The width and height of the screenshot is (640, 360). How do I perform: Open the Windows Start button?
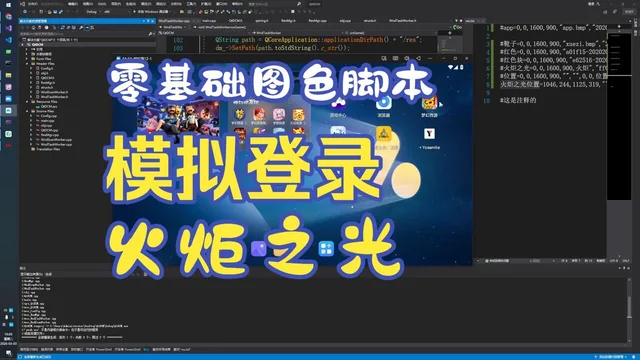[x=9, y=5]
